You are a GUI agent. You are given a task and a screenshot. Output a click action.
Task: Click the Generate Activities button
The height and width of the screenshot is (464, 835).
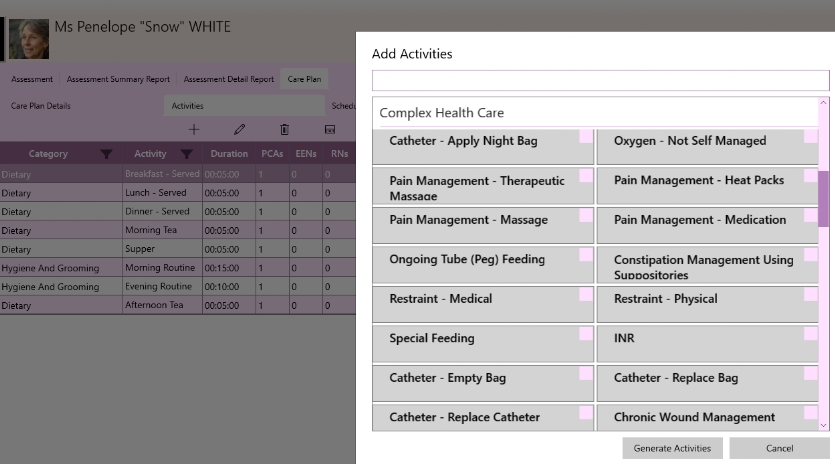click(672, 448)
